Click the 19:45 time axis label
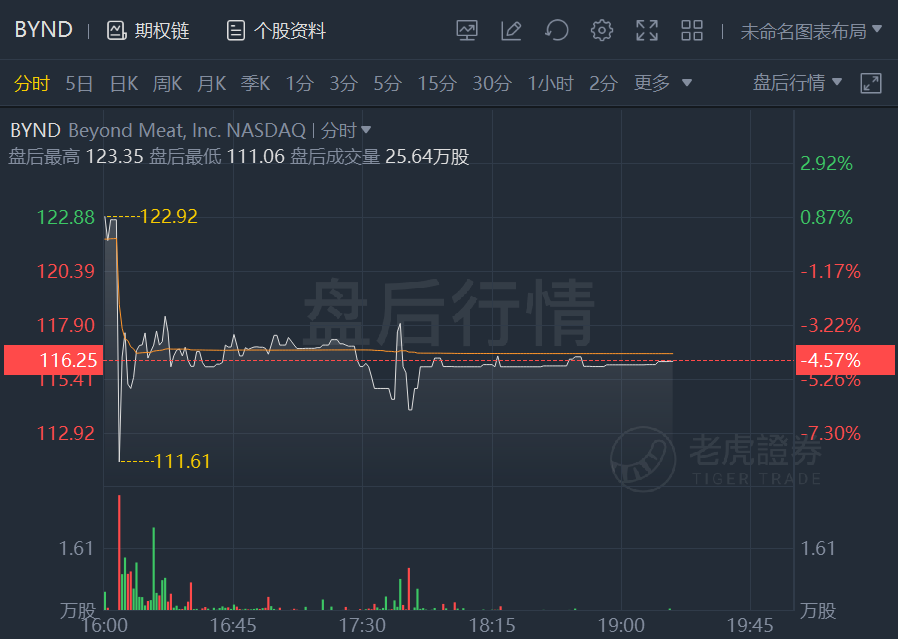 [x=750, y=625]
